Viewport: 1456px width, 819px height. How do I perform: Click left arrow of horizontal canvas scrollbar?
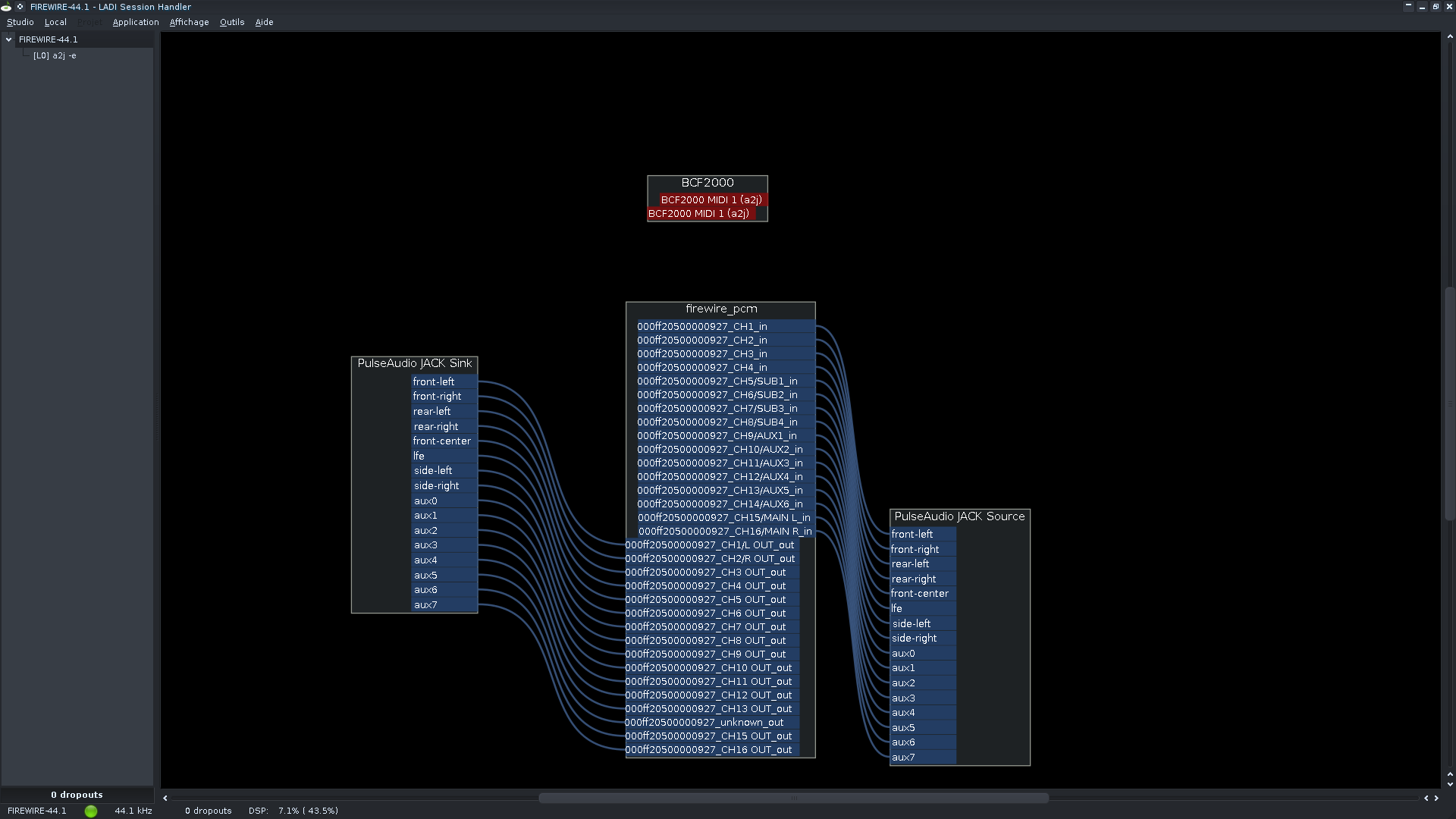pos(165,798)
